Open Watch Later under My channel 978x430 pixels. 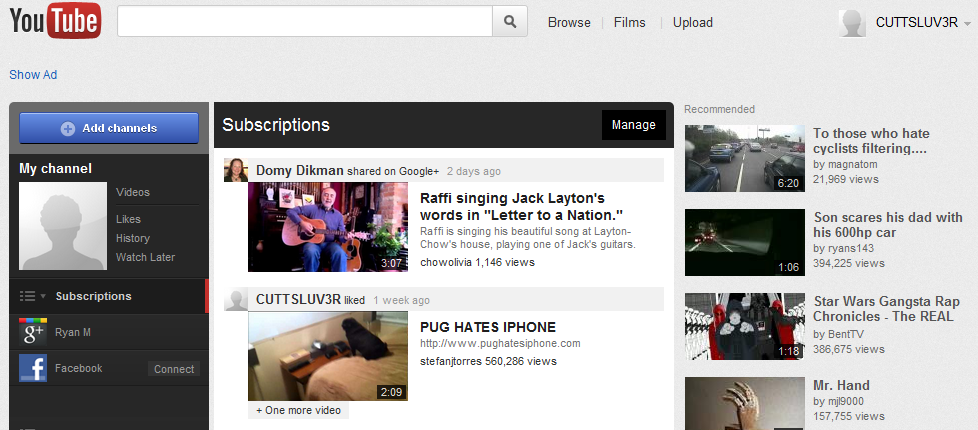(x=145, y=257)
